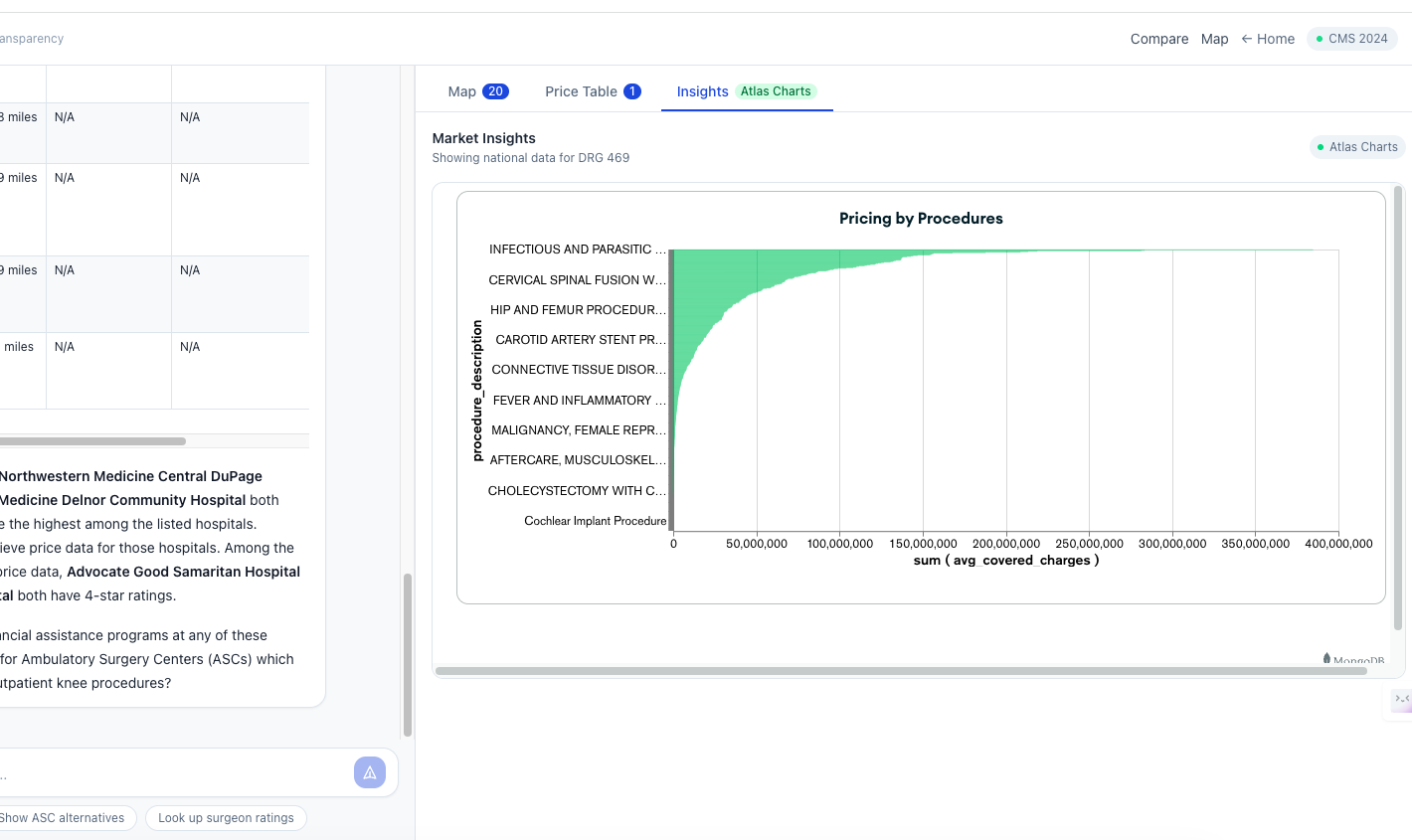1412x840 pixels.
Task: Open the purple floating face widget
Action: tap(1401, 701)
